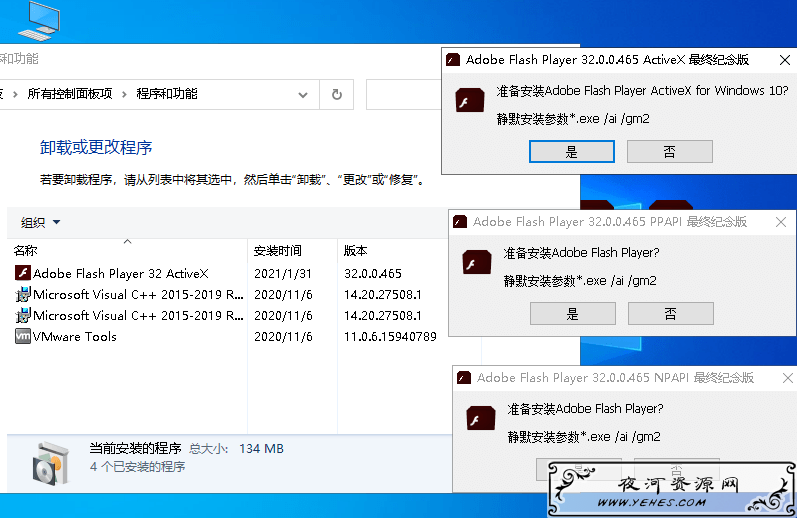Click the NPAPI dialog title text
This screenshot has height=518, width=797.
tap(616, 378)
